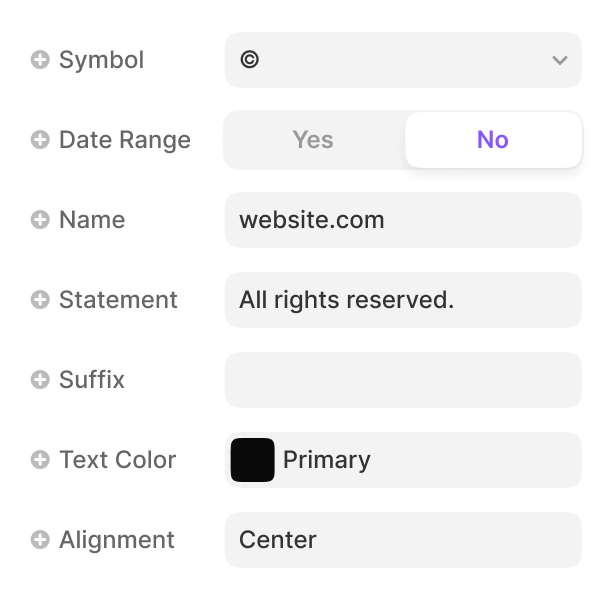The image size is (614, 604).
Task: Click the Text Color property label
Action: pos(117,460)
